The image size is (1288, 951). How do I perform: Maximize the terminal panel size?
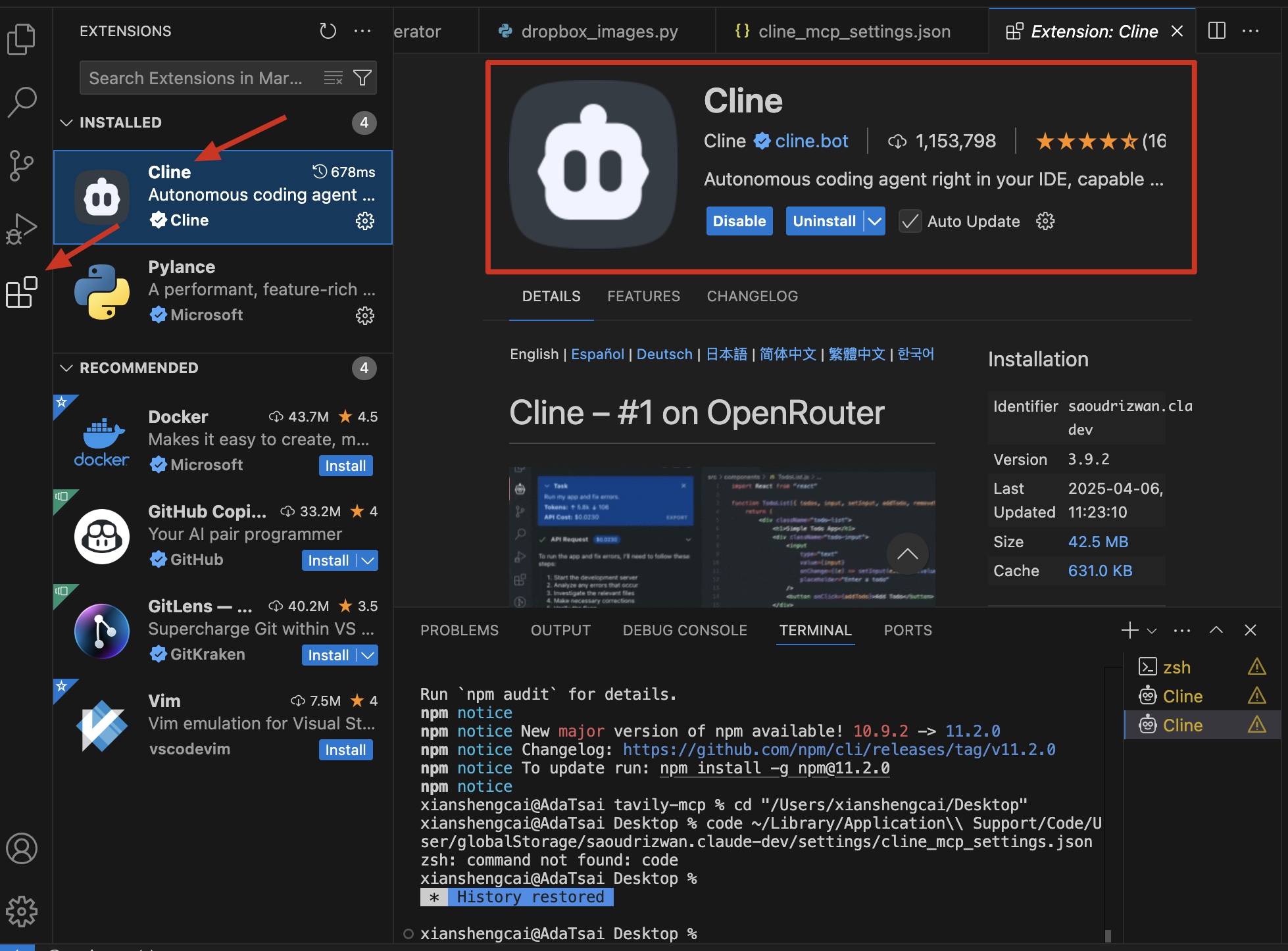point(1216,630)
